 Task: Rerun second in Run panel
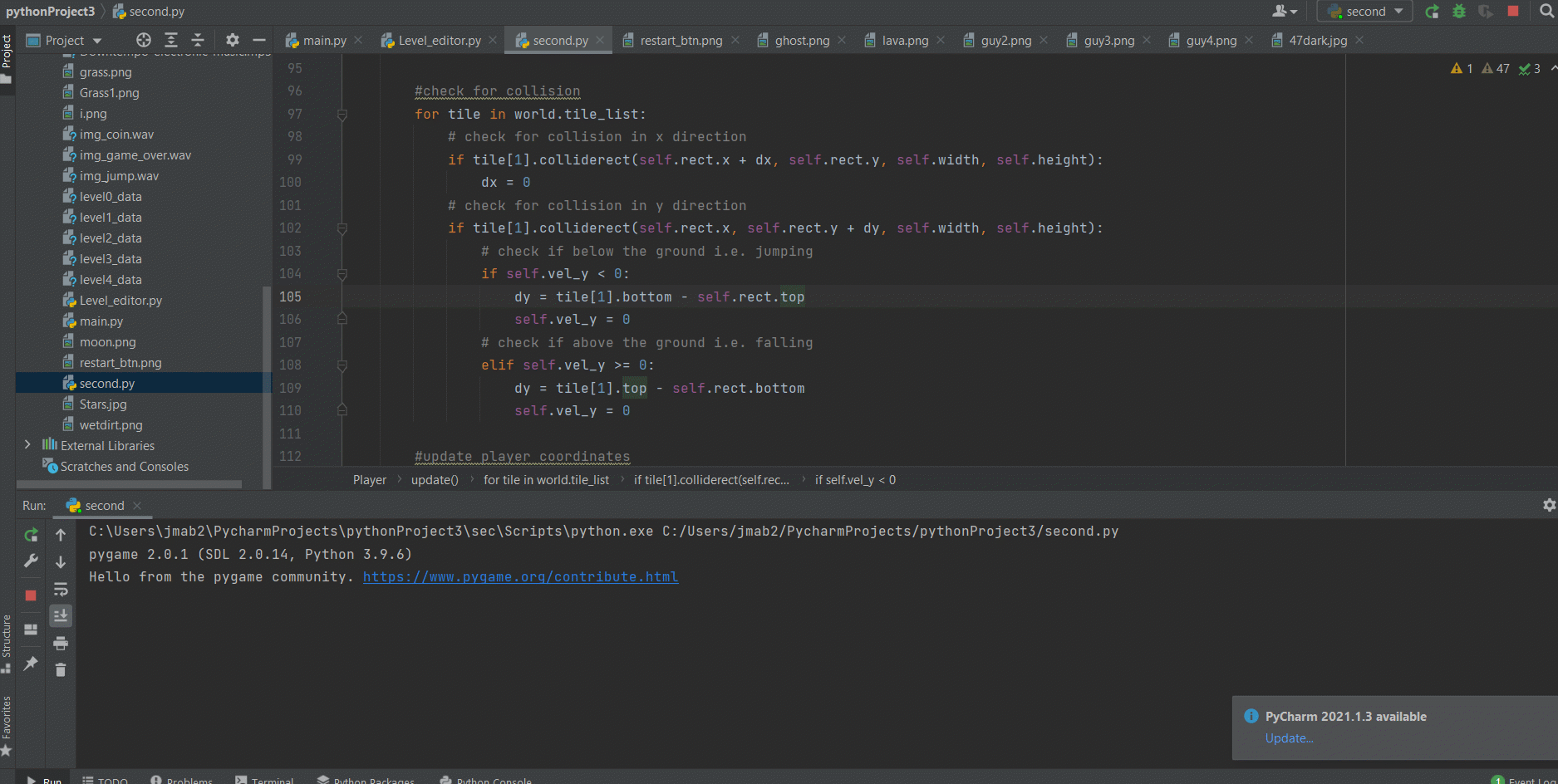(31, 535)
